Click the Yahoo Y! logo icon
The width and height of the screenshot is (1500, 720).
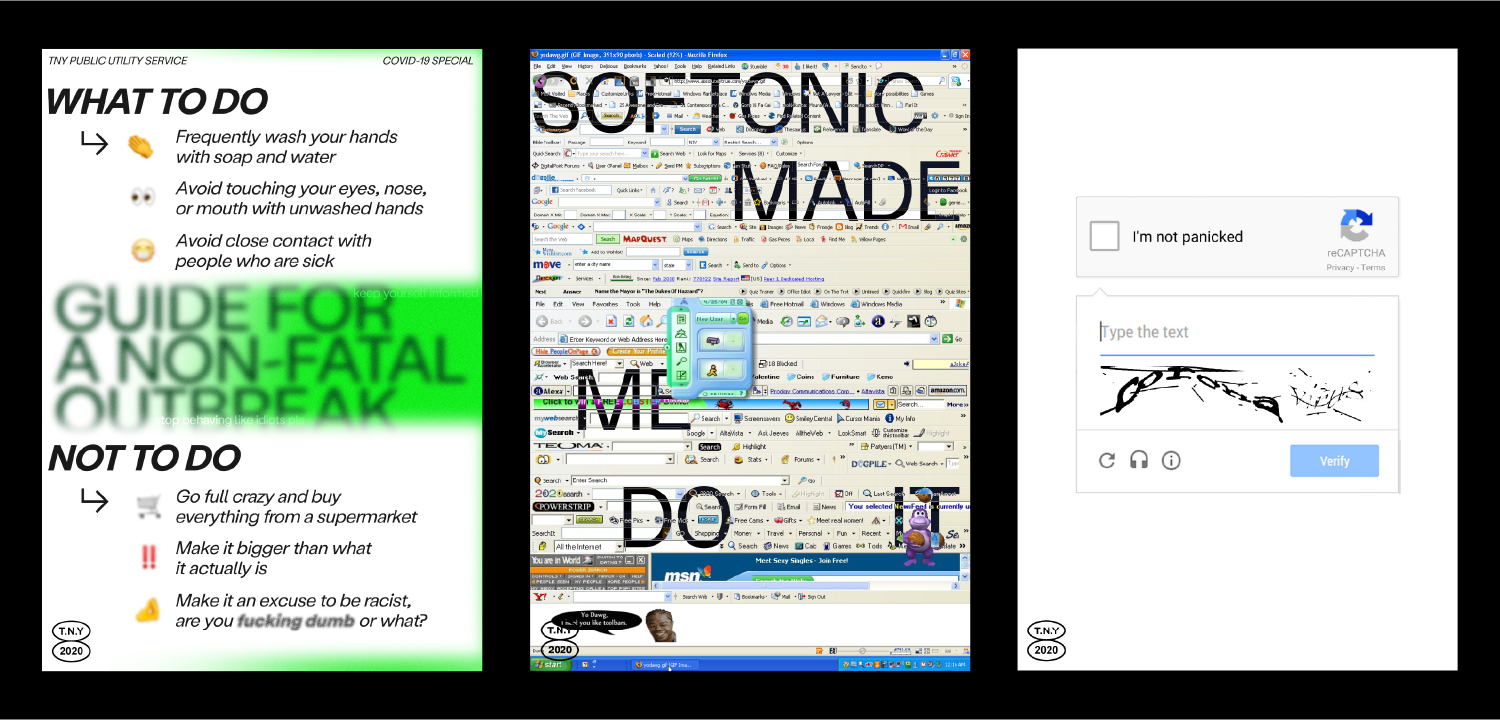[x=540, y=597]
